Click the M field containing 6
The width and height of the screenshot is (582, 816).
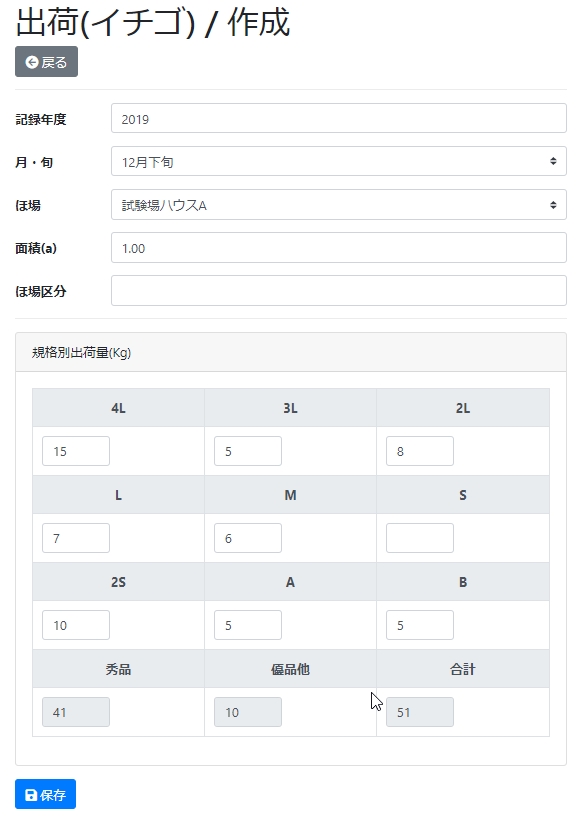tap(247, 538)
